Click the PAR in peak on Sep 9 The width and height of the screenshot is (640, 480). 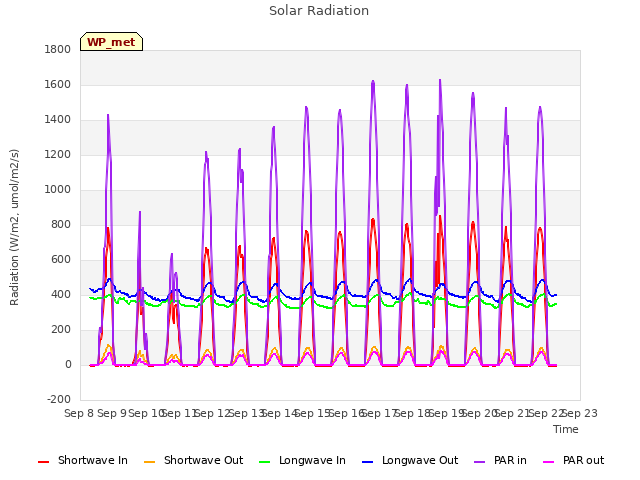tap(108, 116)
